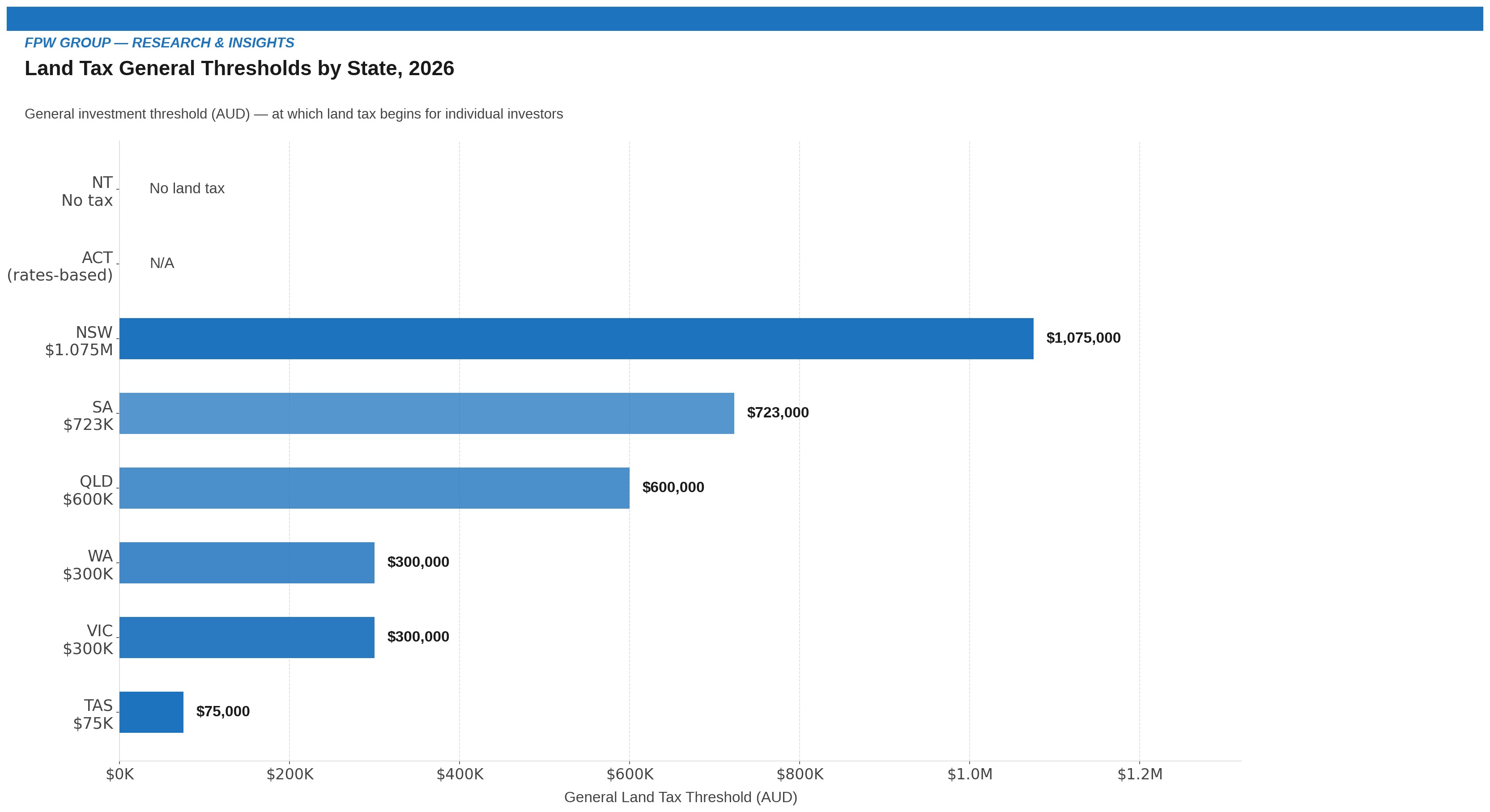Screen dimensions: 1490x812
Task: Select the "$300,000" label beside WA bar
Action: click(418, 561)
